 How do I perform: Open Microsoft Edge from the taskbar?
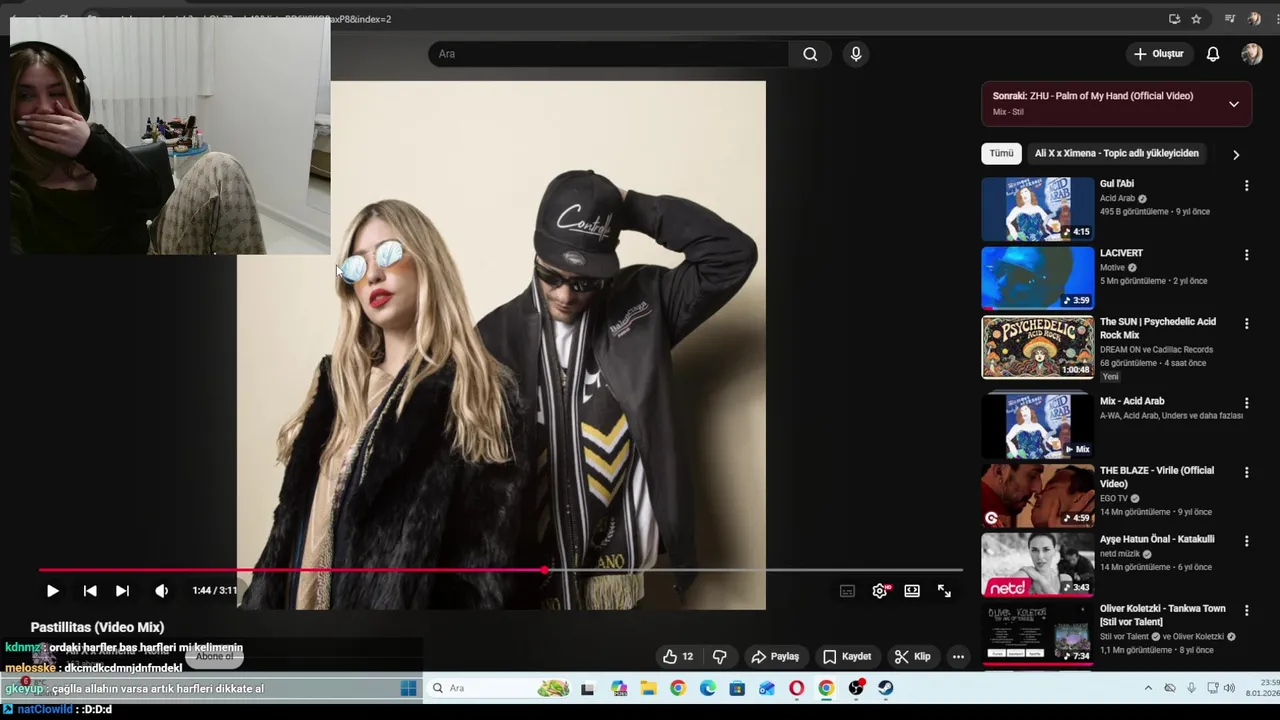[x=707, y=688]
